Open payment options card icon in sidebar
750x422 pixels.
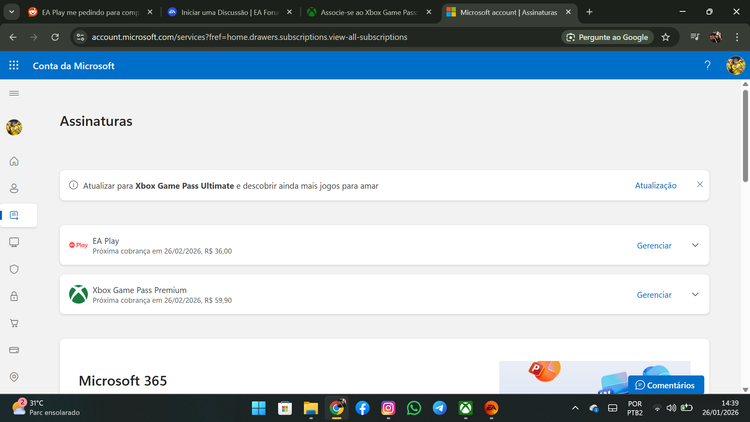click(x=14, y=350)
